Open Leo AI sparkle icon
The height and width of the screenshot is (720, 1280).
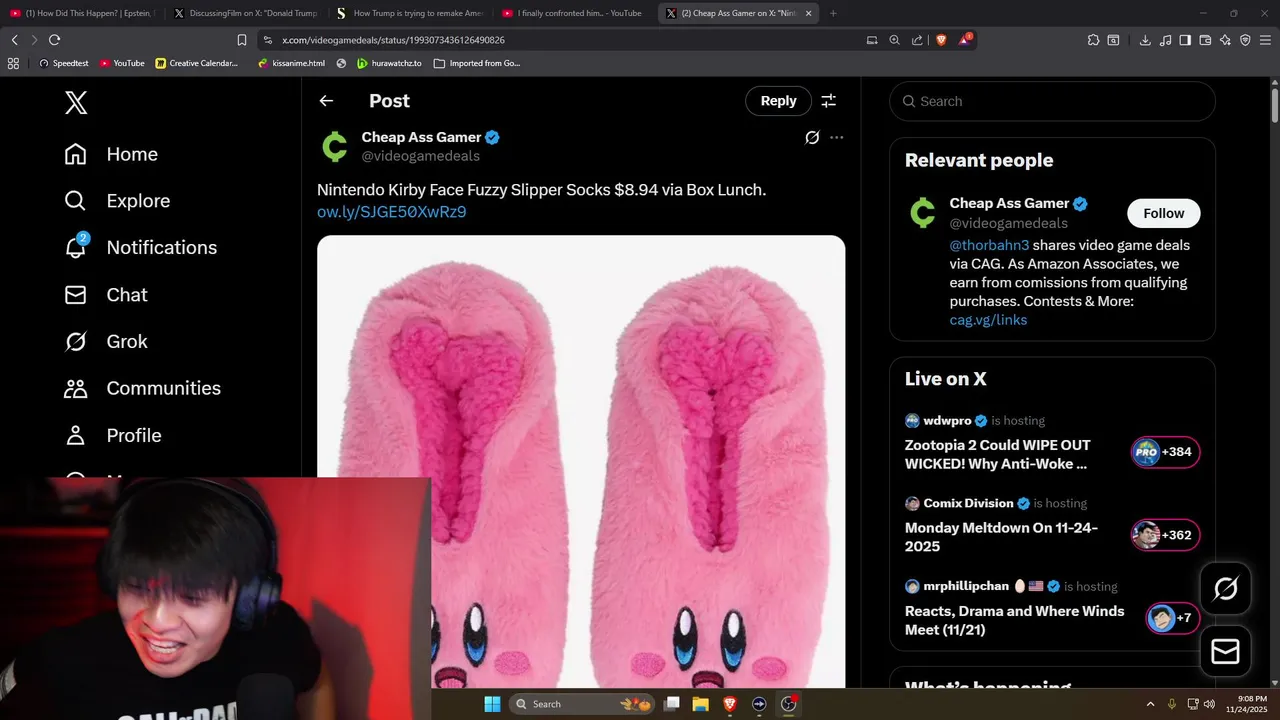coord(1225,40)
